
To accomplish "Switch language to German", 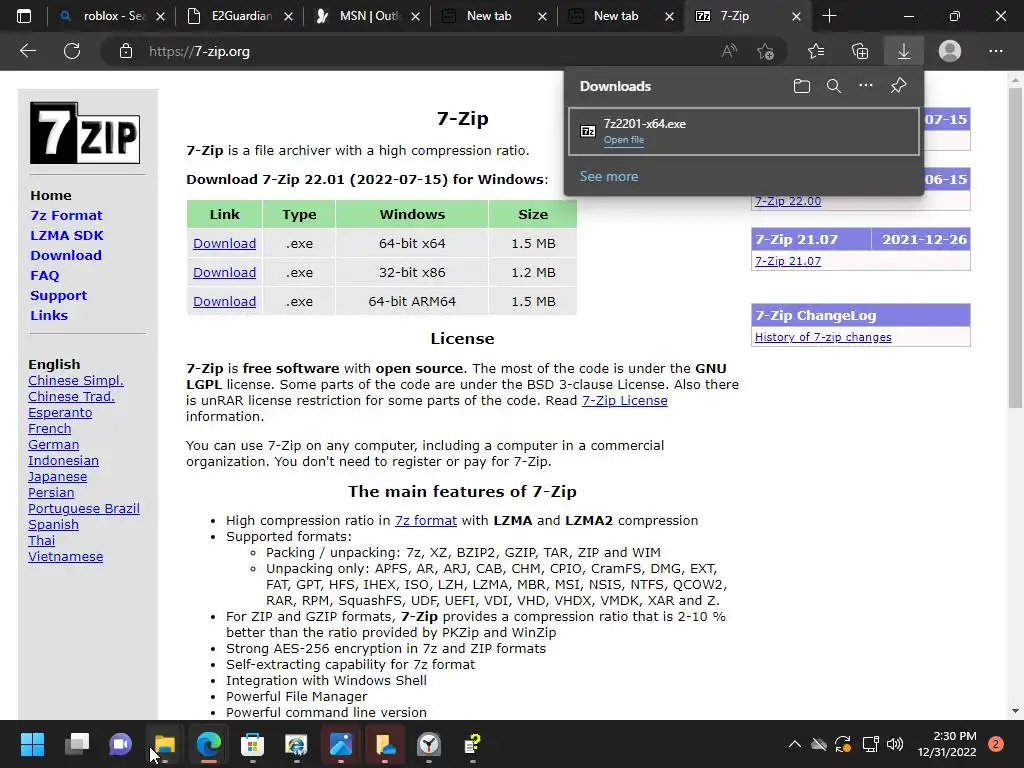I will tap(54, 445).
